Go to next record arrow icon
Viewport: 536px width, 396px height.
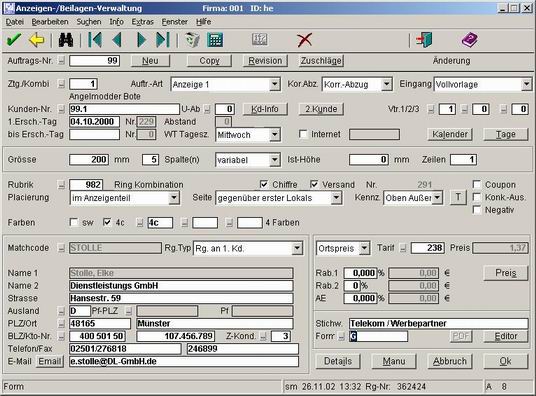click(142, 40)
